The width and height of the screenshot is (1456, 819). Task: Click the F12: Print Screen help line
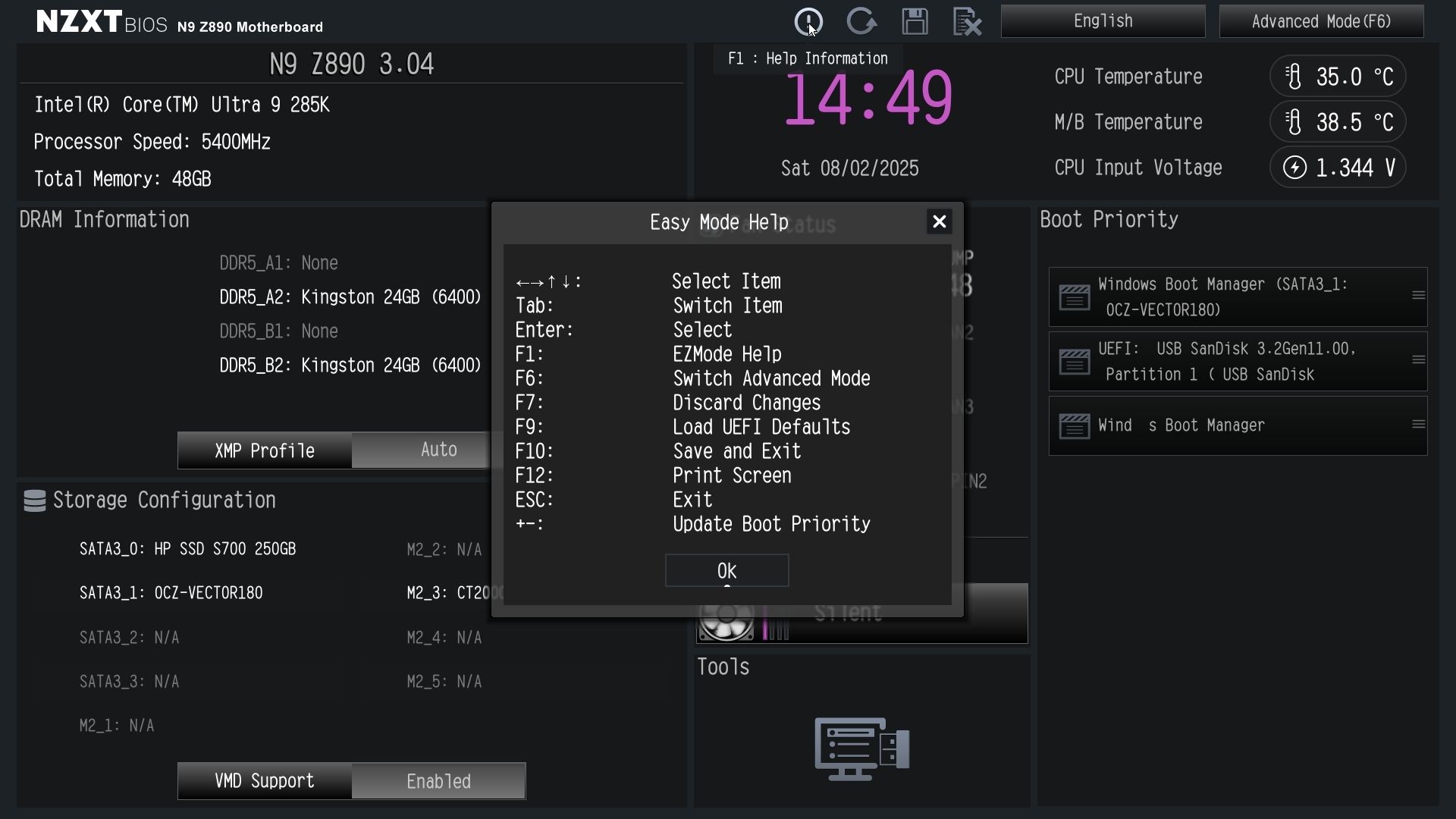[x=653, y=475]
